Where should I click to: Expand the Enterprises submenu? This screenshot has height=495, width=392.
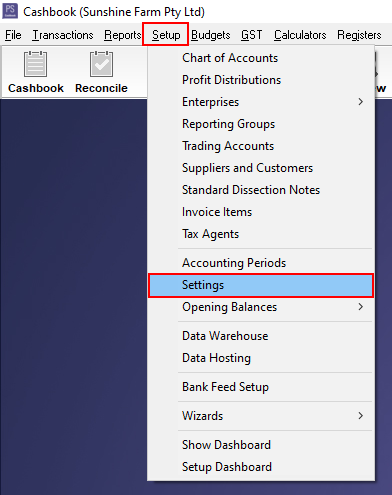tap(261, 102)
